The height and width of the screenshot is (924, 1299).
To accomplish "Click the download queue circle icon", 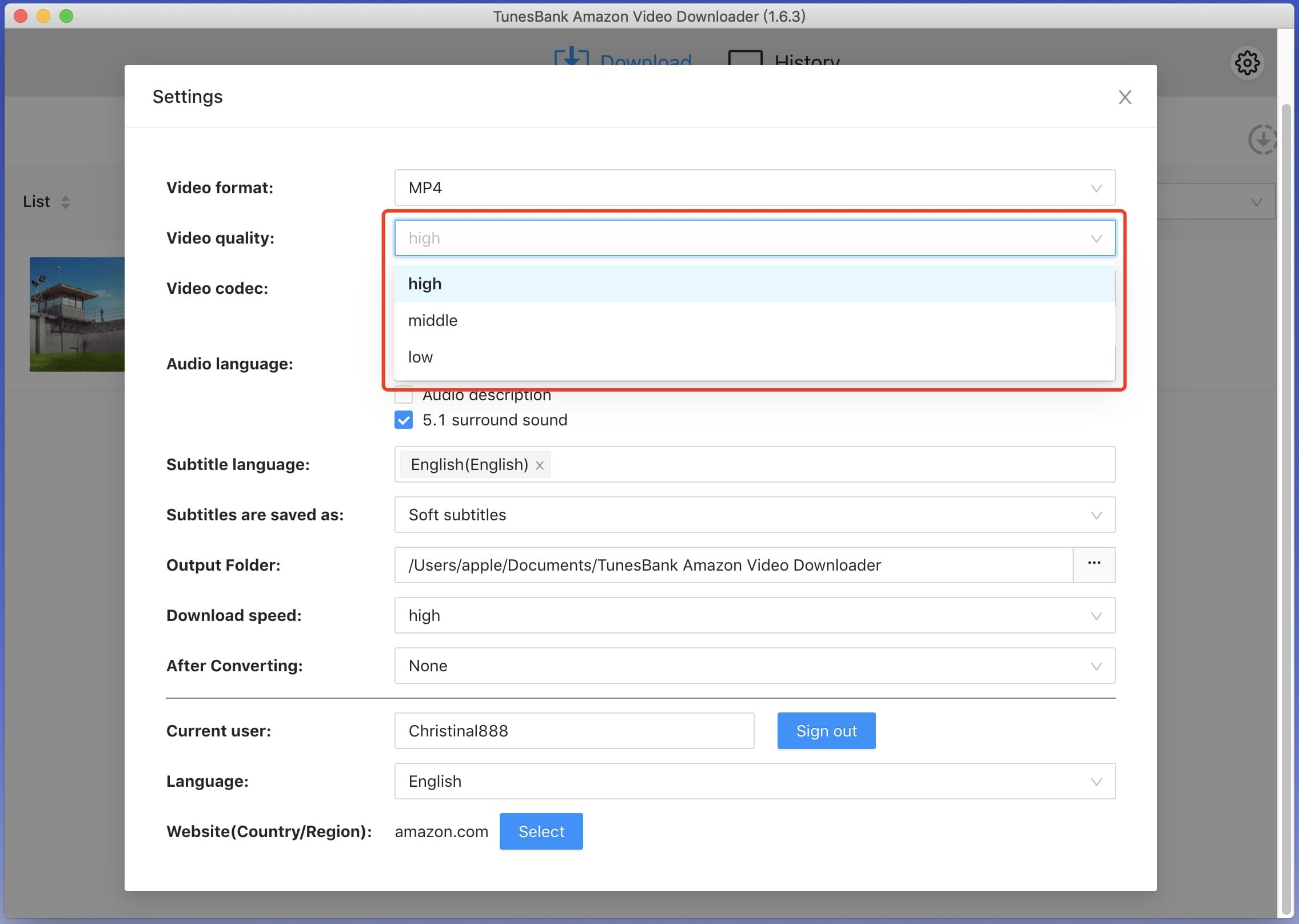I will point(1261,140).
